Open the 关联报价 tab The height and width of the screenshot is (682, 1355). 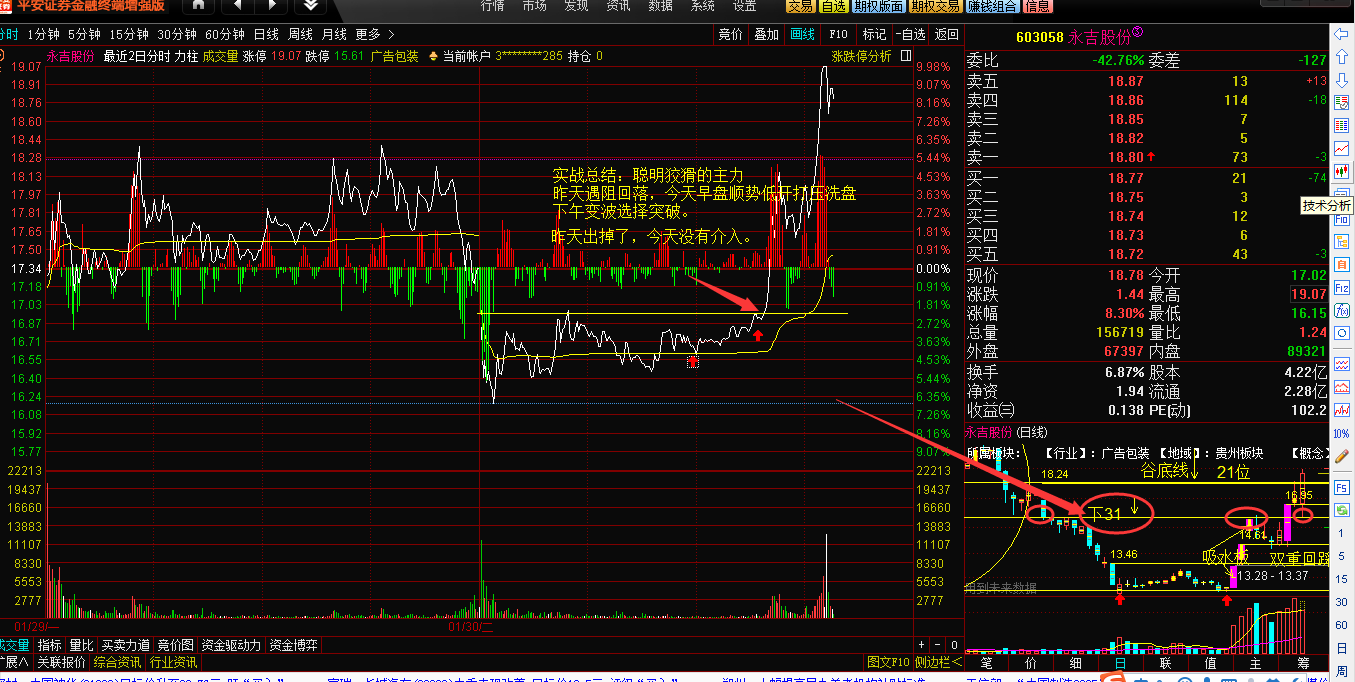[x=61, y=662]
